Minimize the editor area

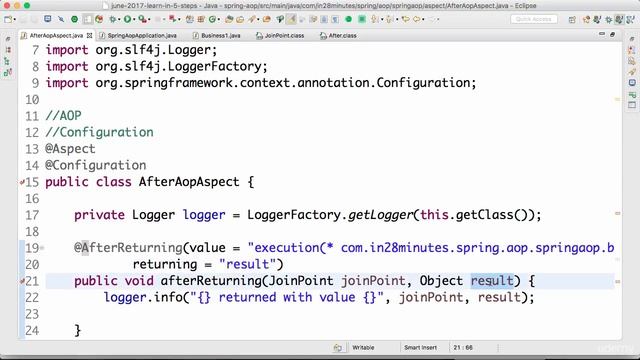coord(602,34)
